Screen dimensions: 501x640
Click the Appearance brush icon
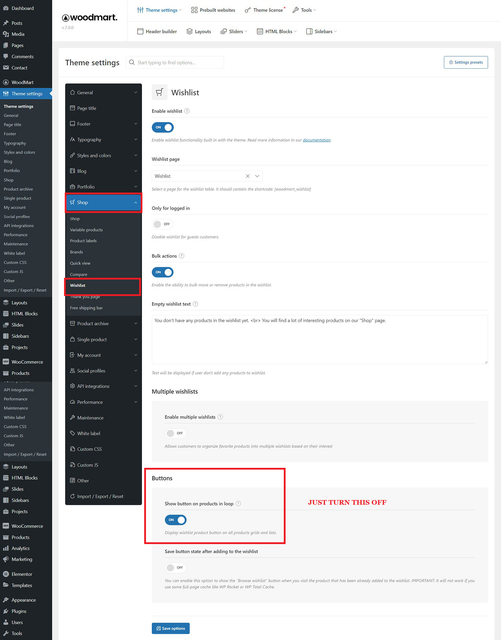[x=6, y=600]
